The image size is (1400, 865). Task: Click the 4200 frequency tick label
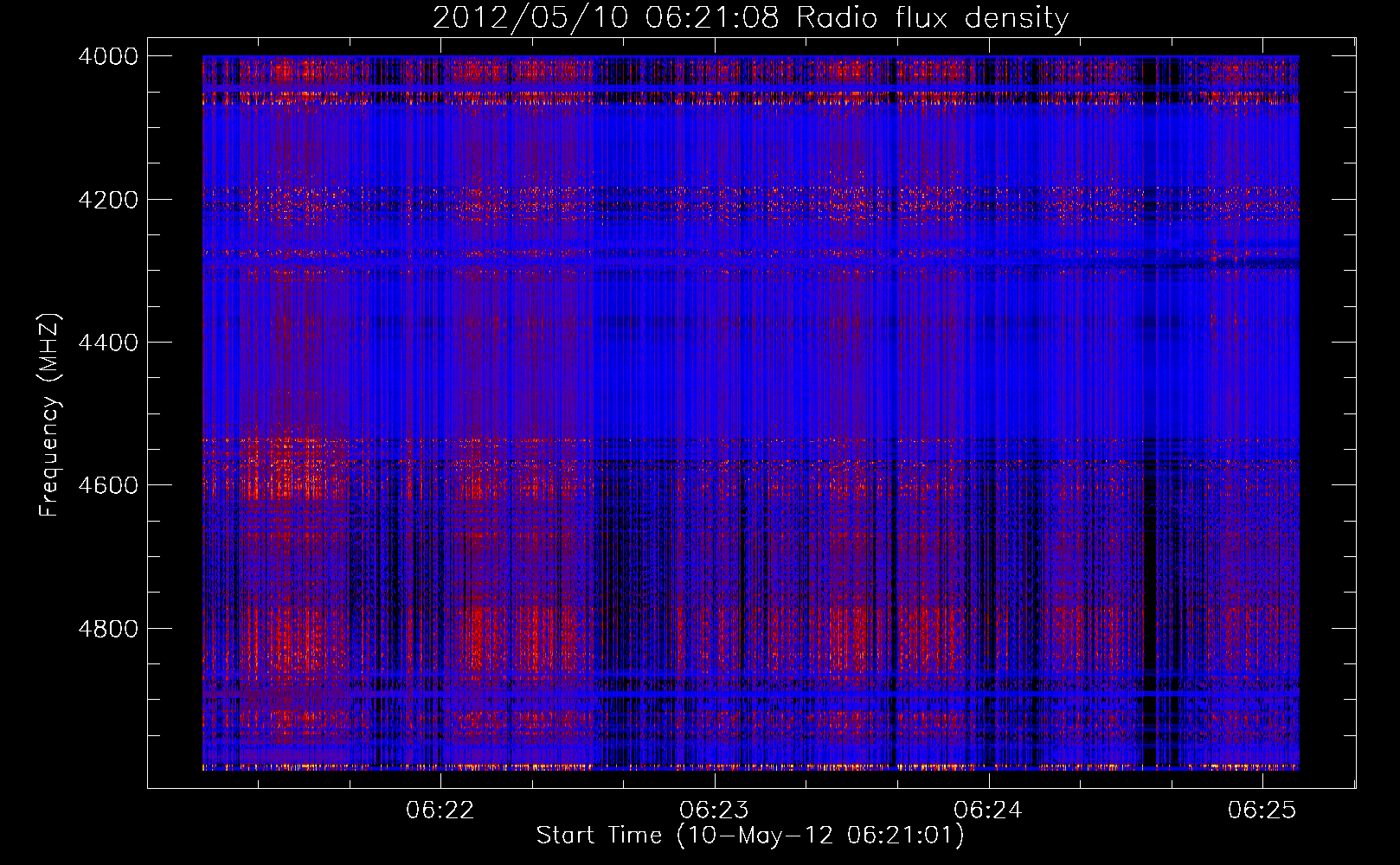tap(108, 200)
